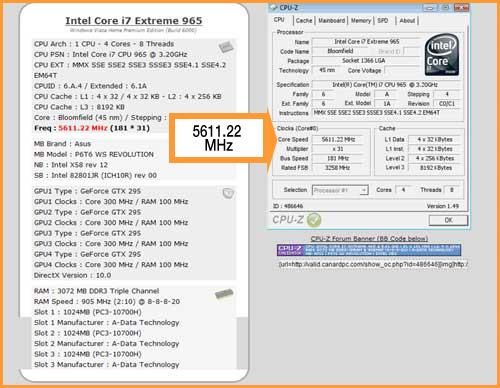Viewport: 500px width, 388px height.
Task: Click the Bus Speed 181 MHz field
Action: (x=338, y=158)
